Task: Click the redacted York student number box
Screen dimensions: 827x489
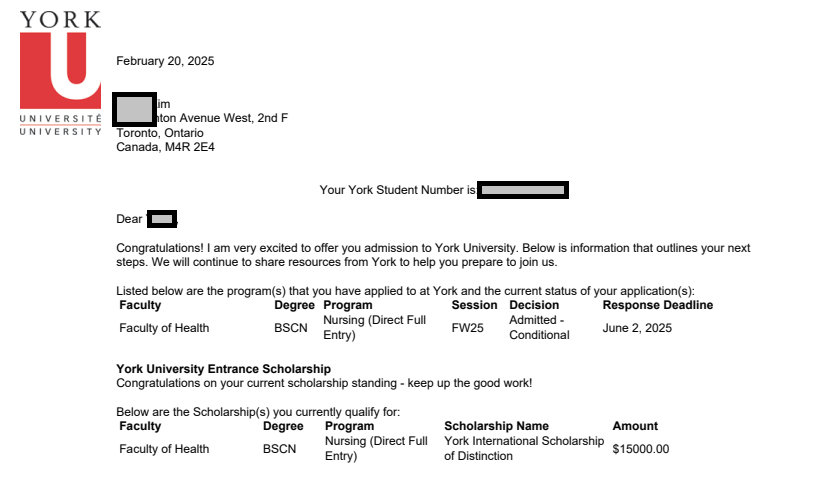Action: point(523,190)
